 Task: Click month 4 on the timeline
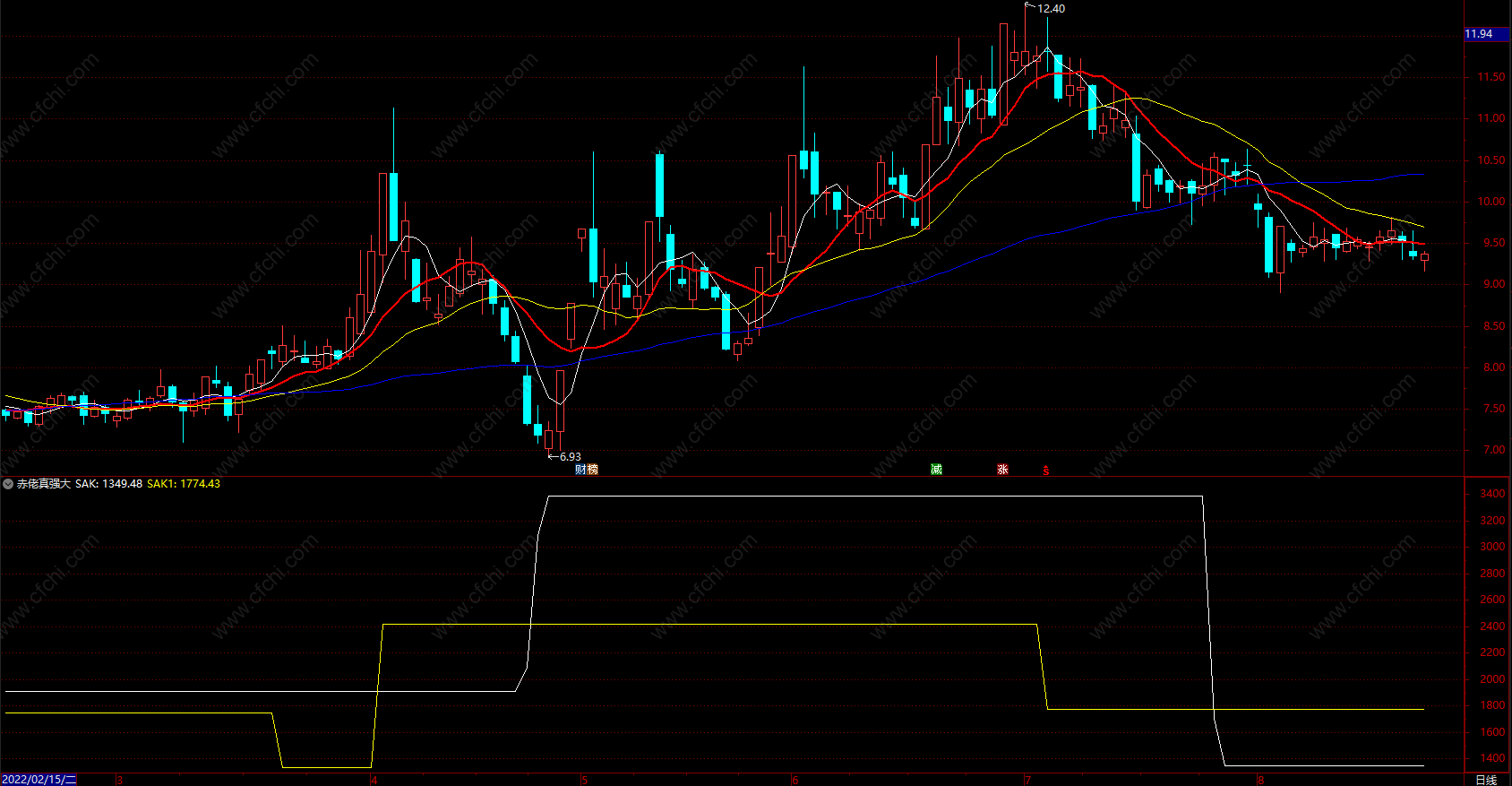374,780
